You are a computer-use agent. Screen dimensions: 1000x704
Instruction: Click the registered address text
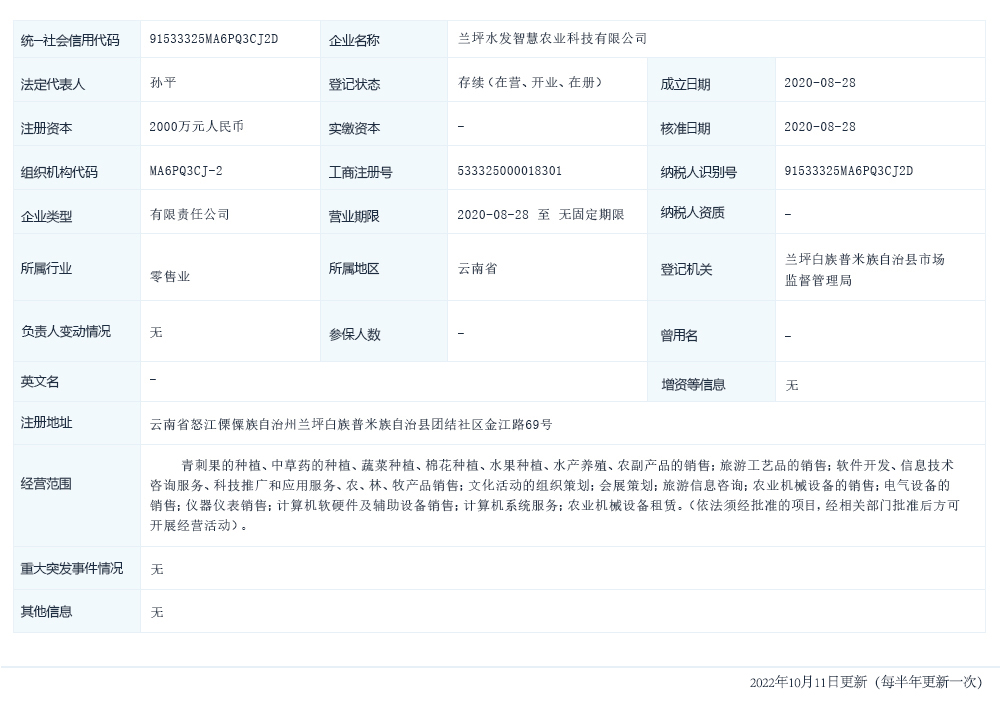[350, 424]
